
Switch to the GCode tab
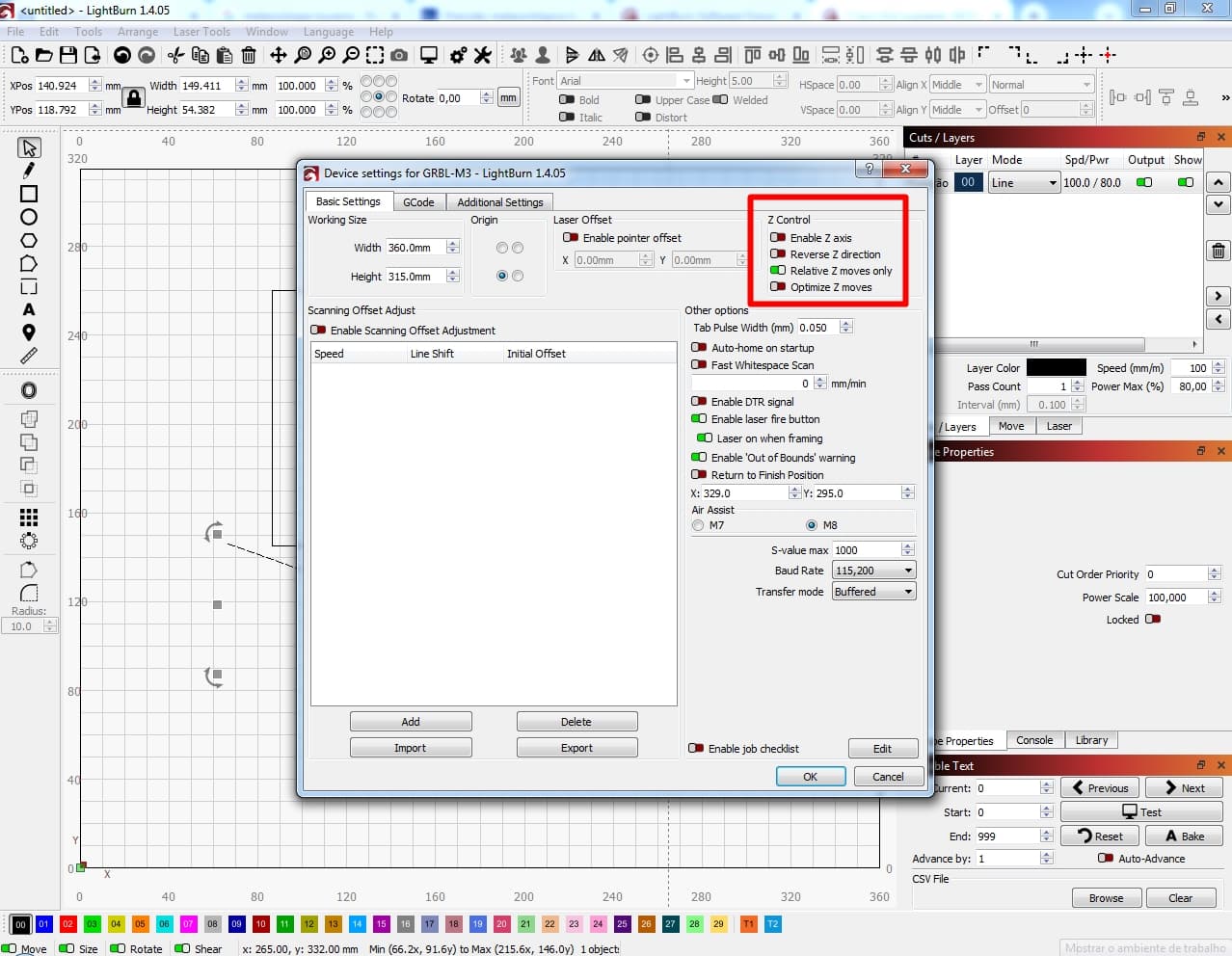point(419,201)
